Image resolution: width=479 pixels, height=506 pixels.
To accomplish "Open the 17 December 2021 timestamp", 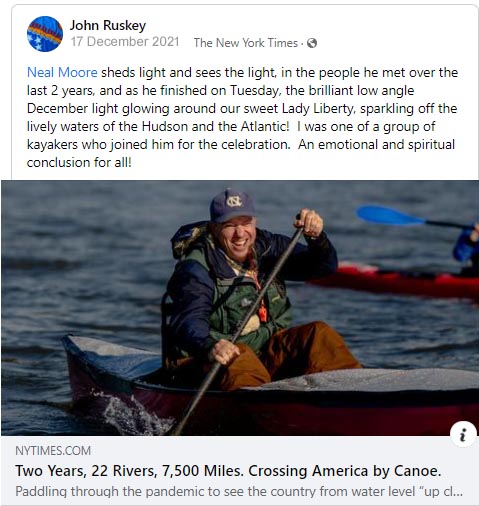I will pyautogui.click(x=125, y=42).
